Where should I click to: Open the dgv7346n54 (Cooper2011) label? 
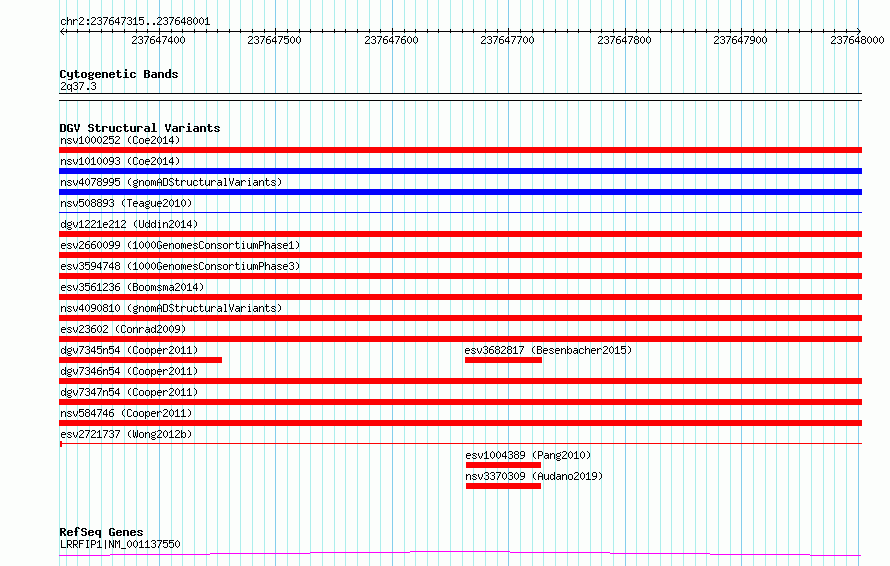(x=129, y=371)
